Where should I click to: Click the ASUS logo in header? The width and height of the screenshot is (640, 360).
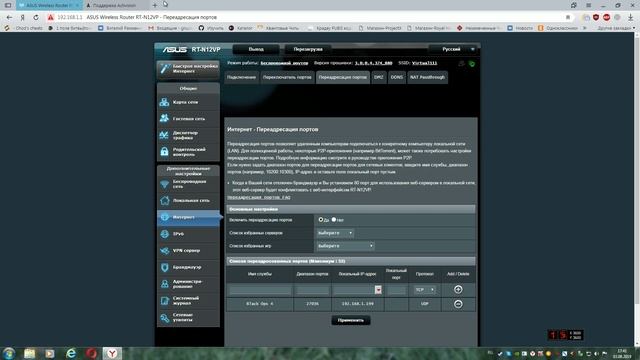(175, 49)
